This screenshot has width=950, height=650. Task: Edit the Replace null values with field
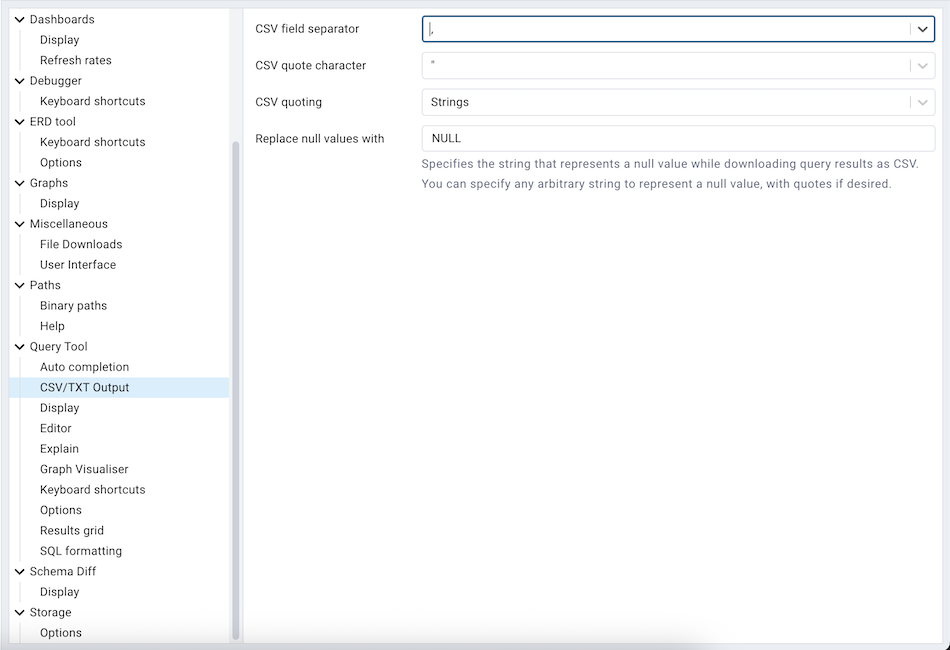[678, 138]
